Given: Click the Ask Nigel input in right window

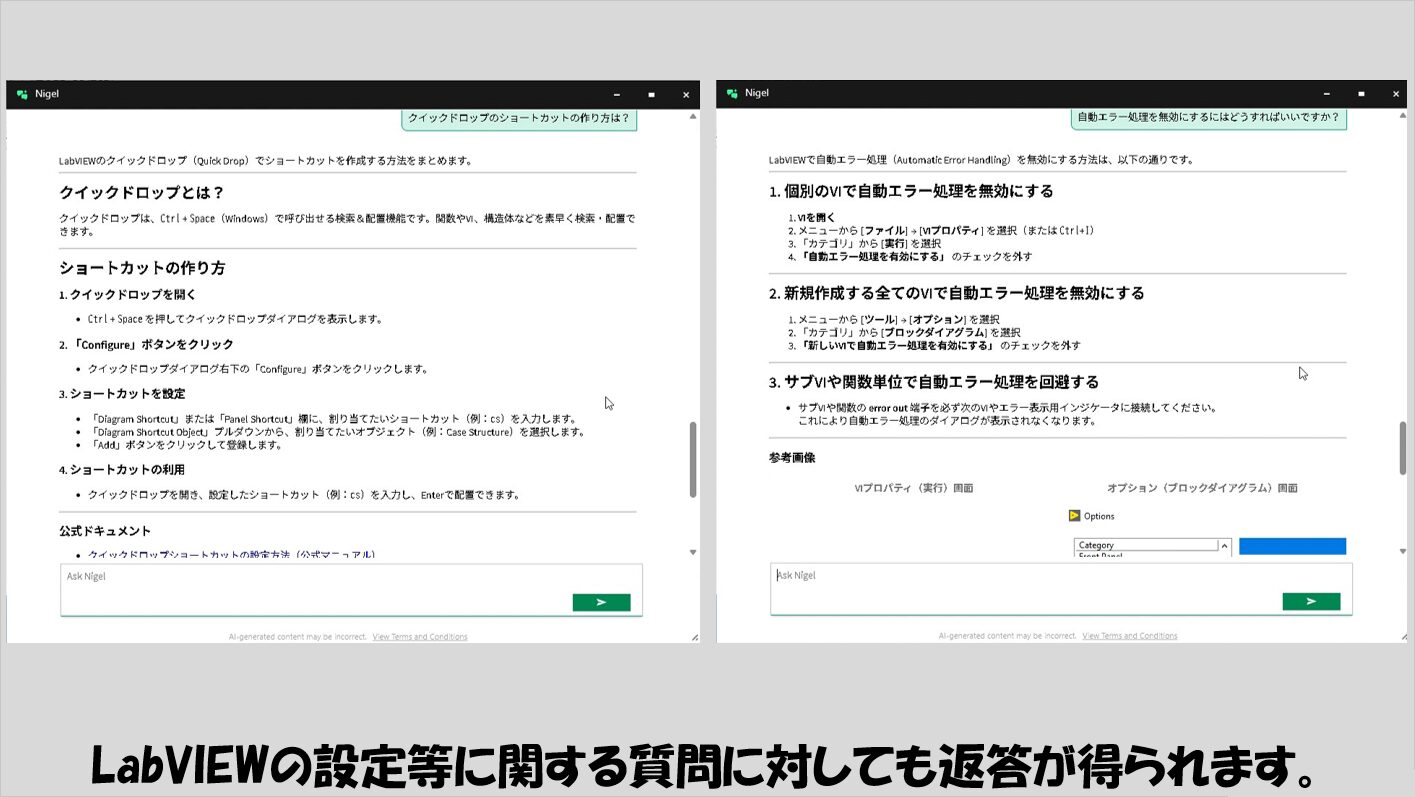Looking at the screenshot, I should 1061,589.
